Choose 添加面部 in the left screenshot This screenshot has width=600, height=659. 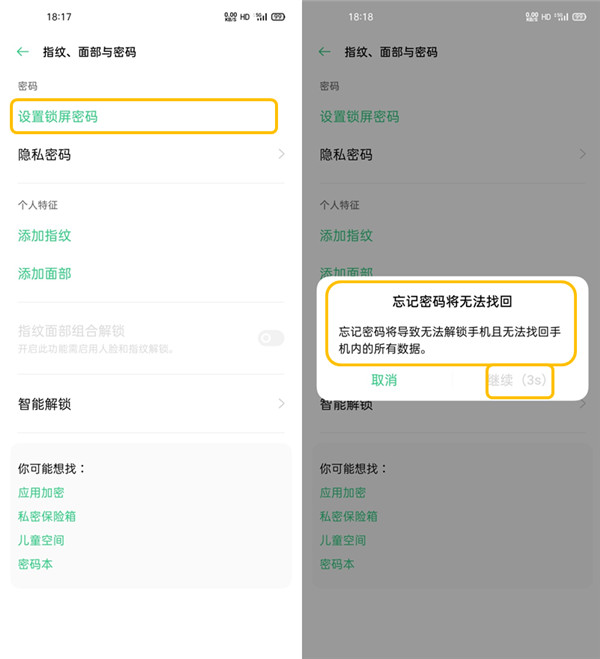45,274
